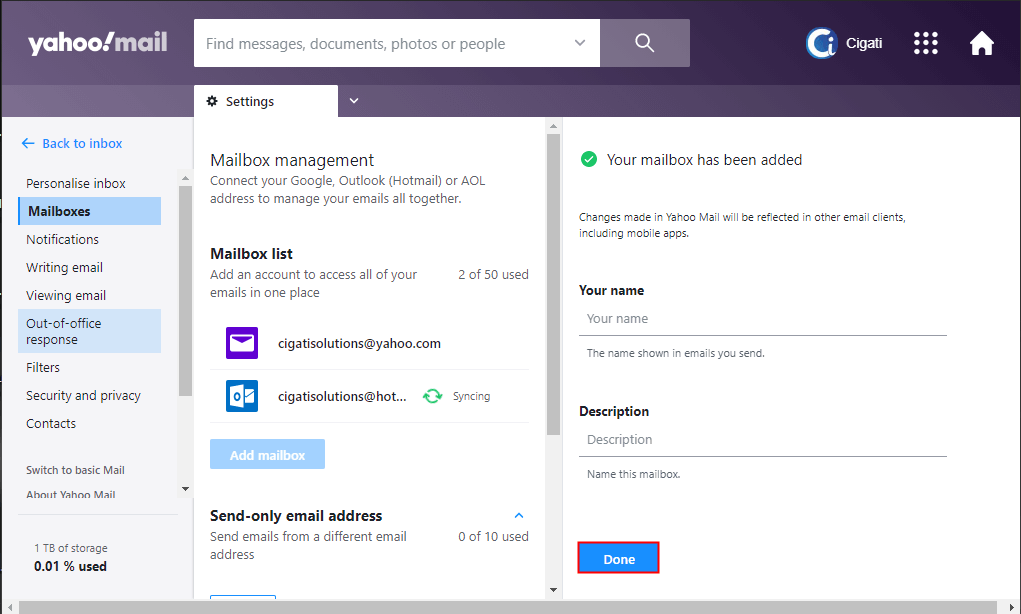Click the 2 of 50 used text
This screenshot has height=614, width=1021.
pos(493,275)
